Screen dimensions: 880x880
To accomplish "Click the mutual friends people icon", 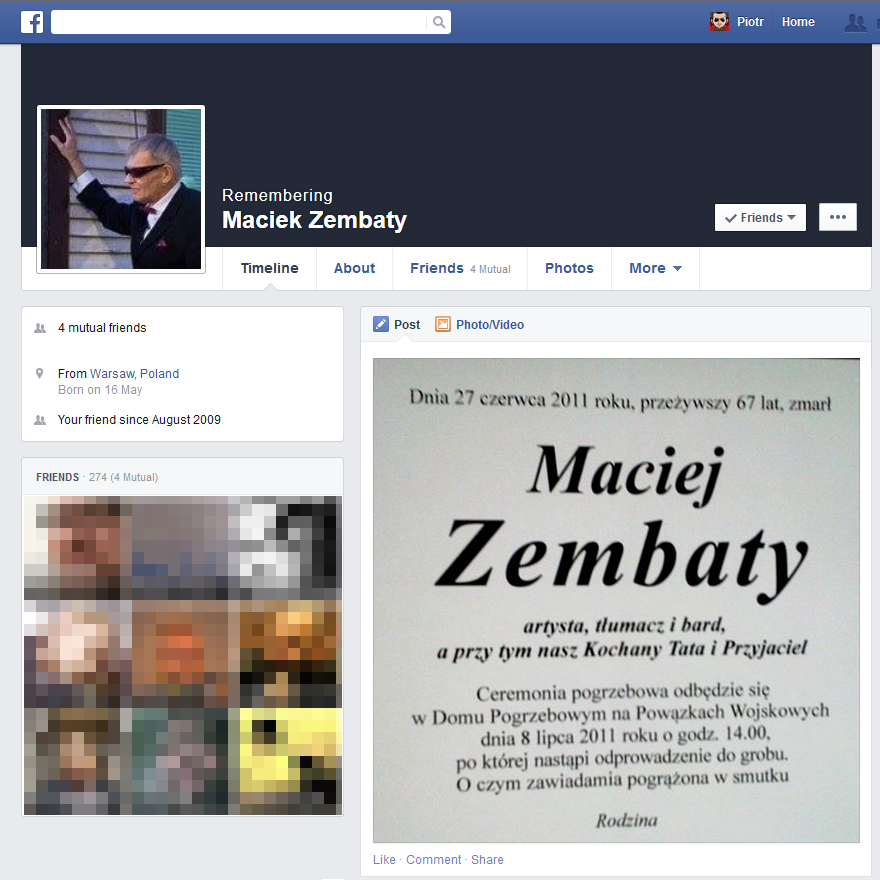I will click(40, 328).
